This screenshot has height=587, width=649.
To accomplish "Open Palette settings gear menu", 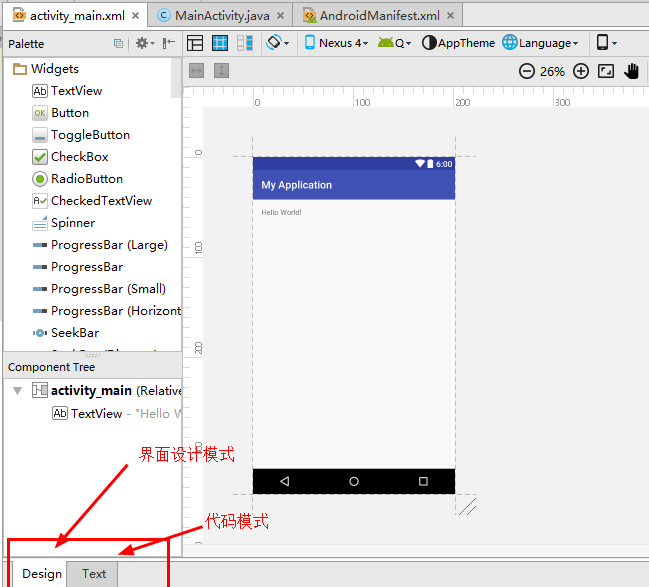I will 145,43.
